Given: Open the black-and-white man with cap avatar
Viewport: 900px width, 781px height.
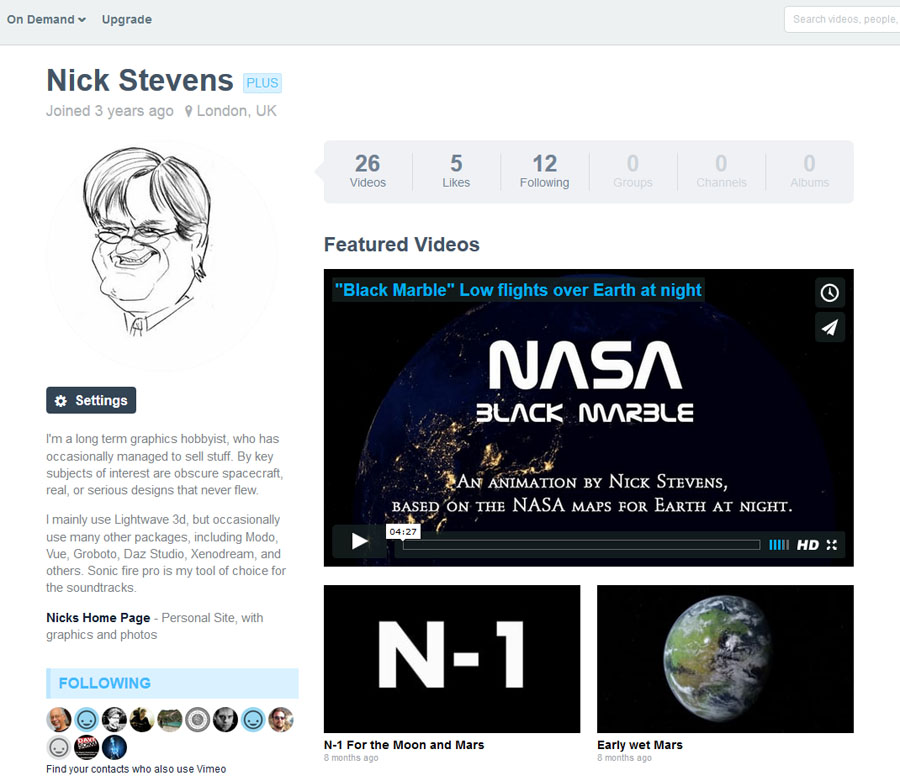Looking at the screenshot, I should pyautogui.click(x=114, y=720).
